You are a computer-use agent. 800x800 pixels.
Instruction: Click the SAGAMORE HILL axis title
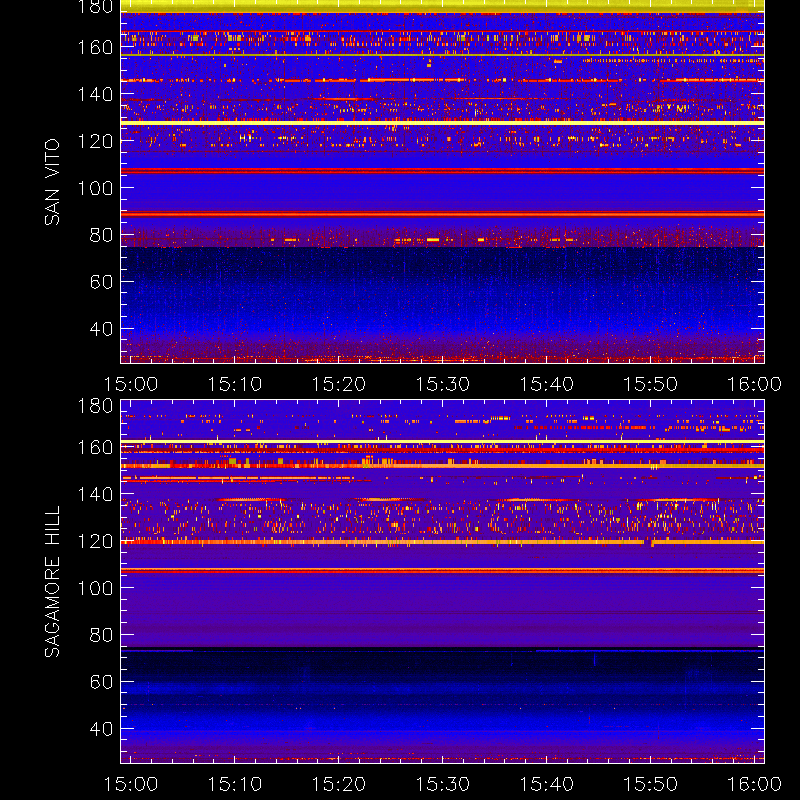coord(52,582)
